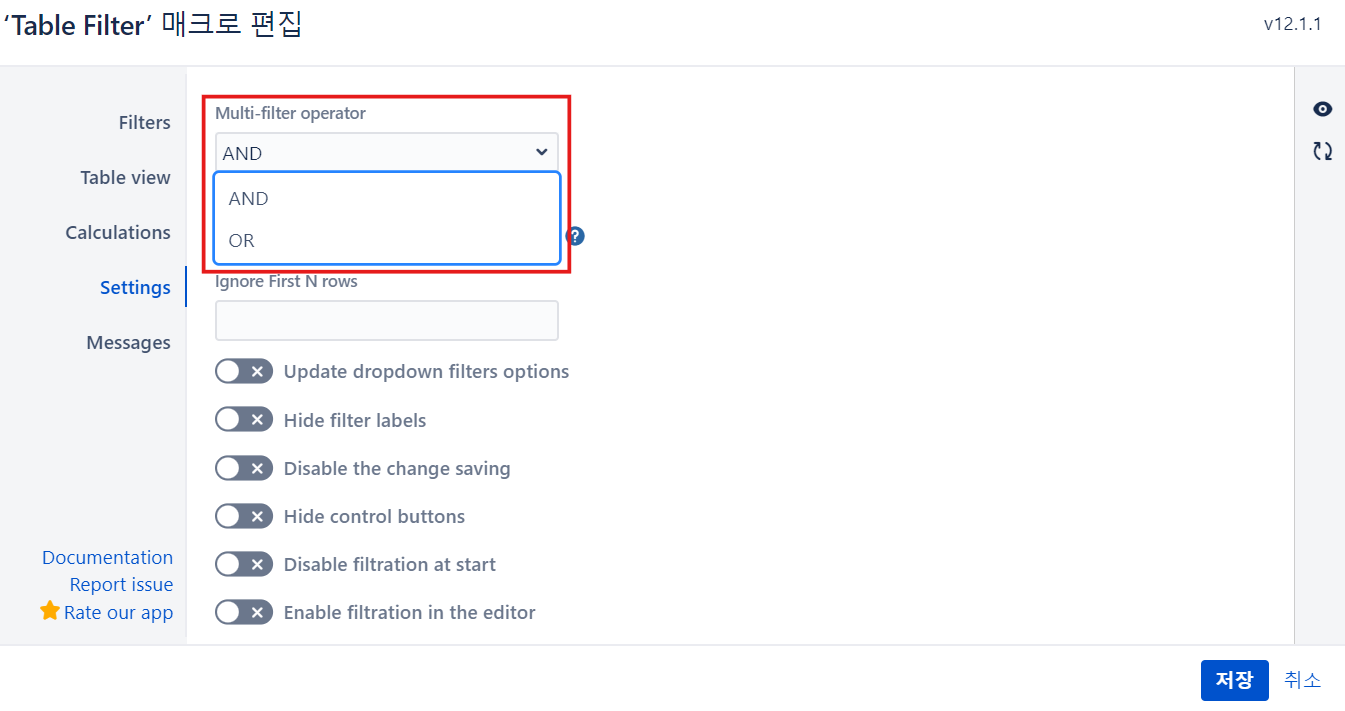Go to the Calculations tab
The width and height of the screenshot is (1345, 711).
coord(118,232)
